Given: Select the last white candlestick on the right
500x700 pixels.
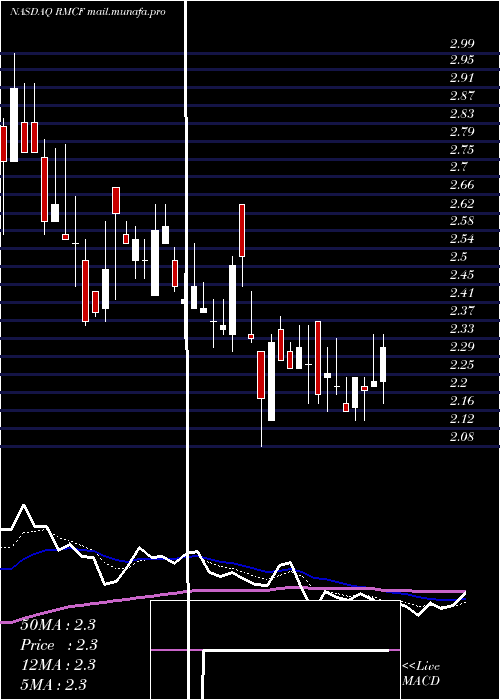Looking at the screenshot, I should tap(383, 364).
